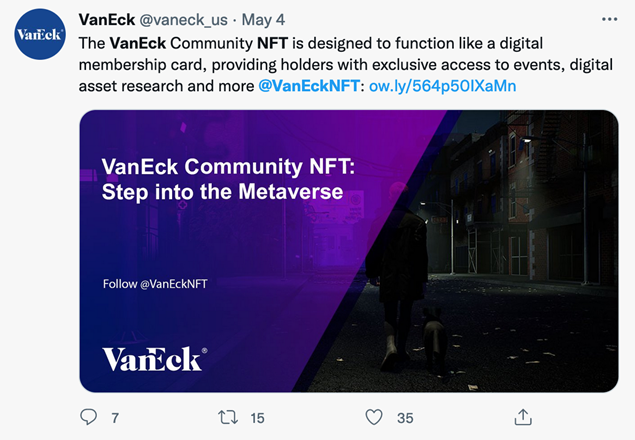Like the tweet with the heart icon

(374, 417)
